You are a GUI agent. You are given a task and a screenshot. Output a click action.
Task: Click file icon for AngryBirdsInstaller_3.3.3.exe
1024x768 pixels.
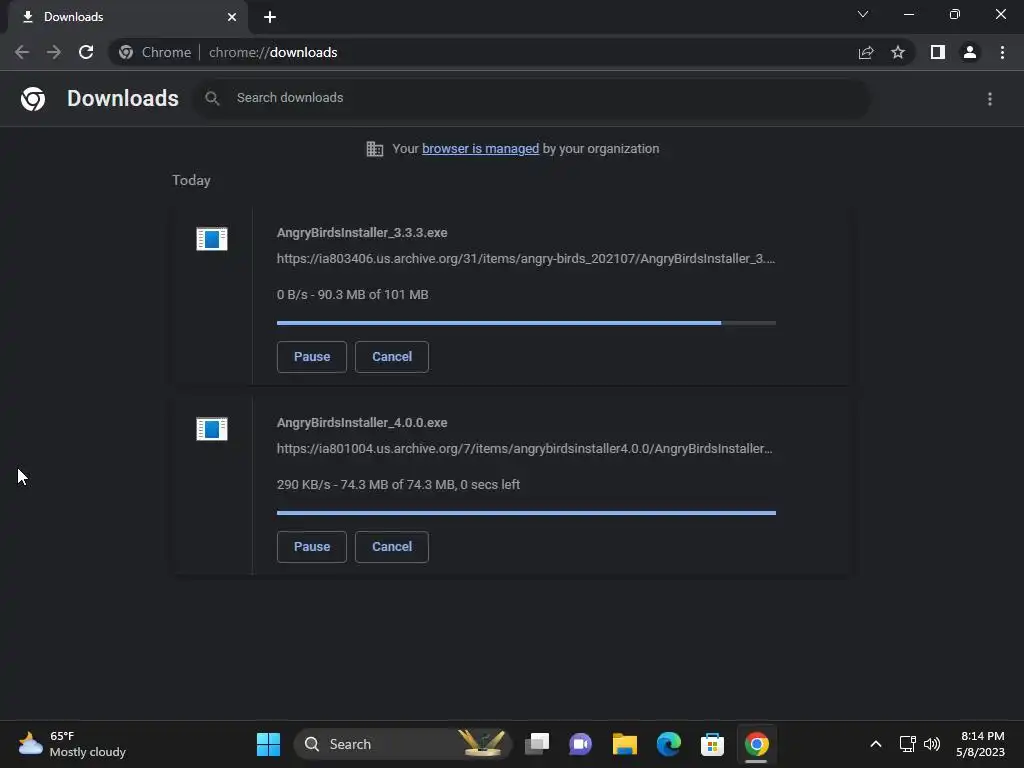(212, 239)
